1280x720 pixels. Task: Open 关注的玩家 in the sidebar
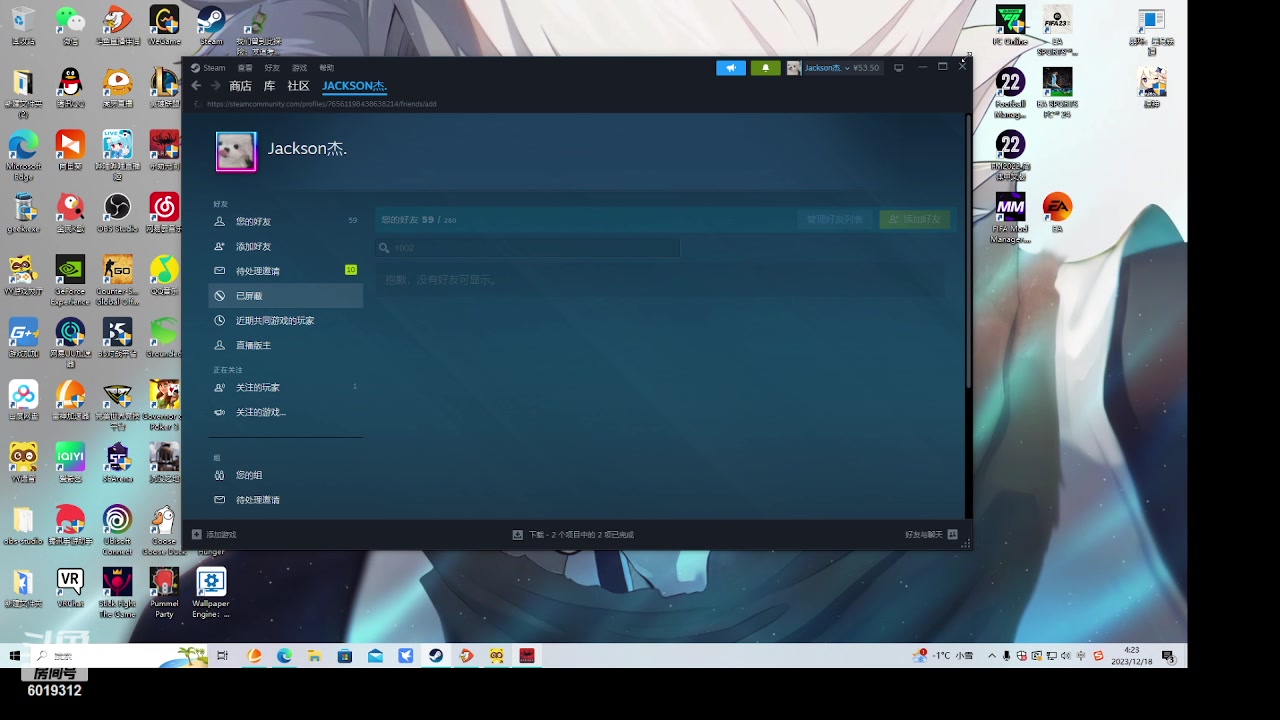click(x=285, y=387)
